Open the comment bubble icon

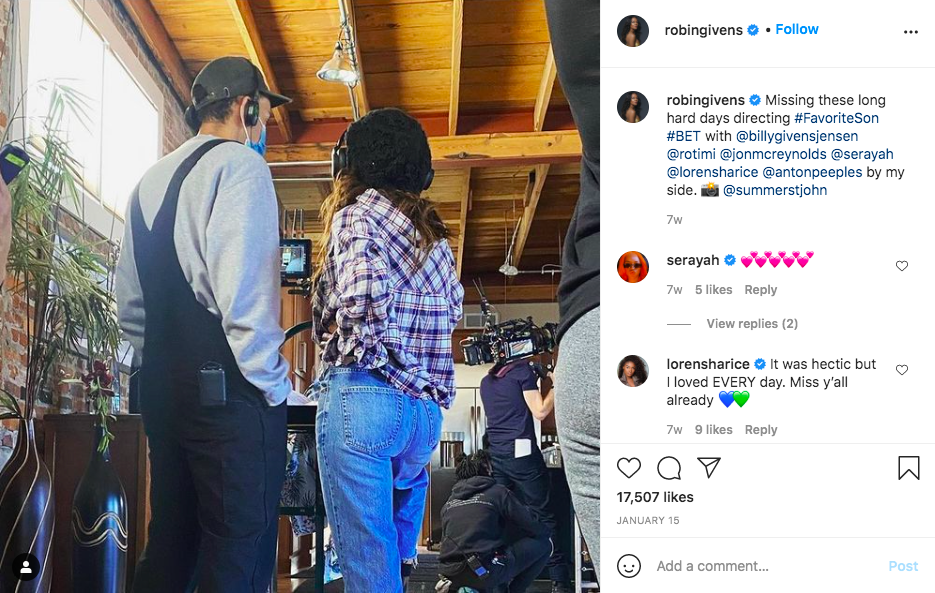pyautogui.click(x=669, y=468)
